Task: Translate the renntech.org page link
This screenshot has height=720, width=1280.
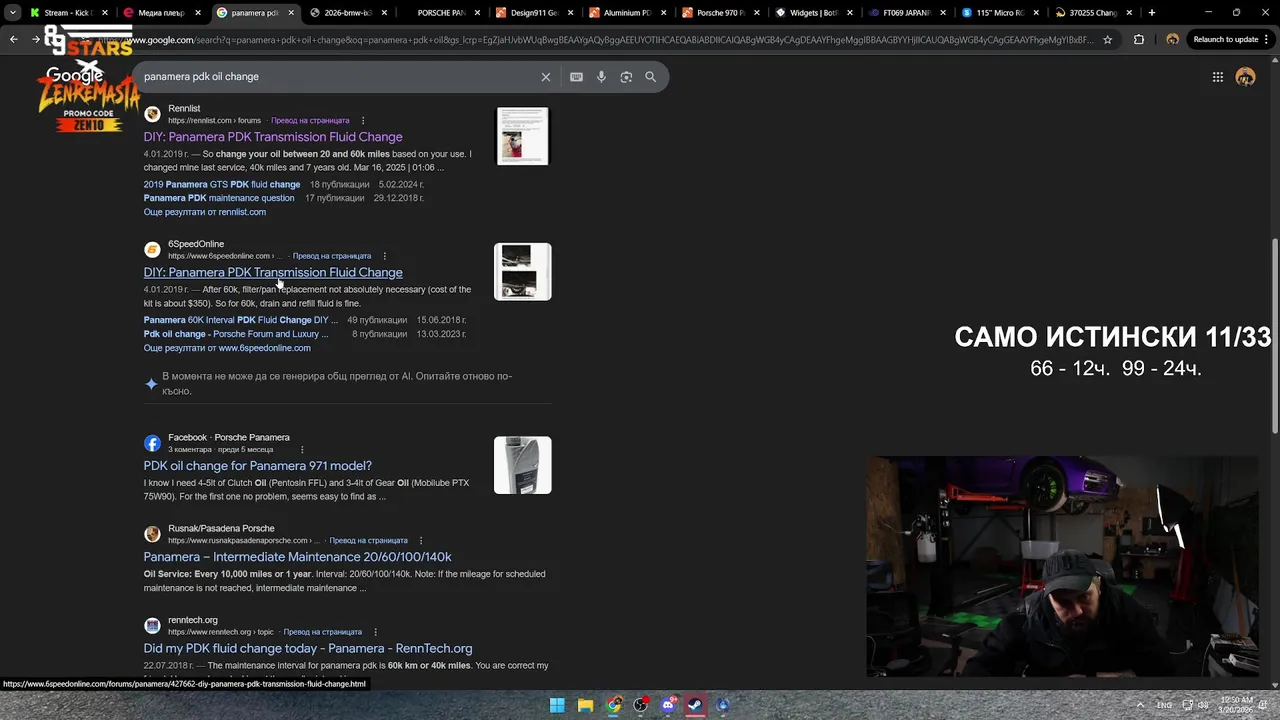Action: [322, 632]
